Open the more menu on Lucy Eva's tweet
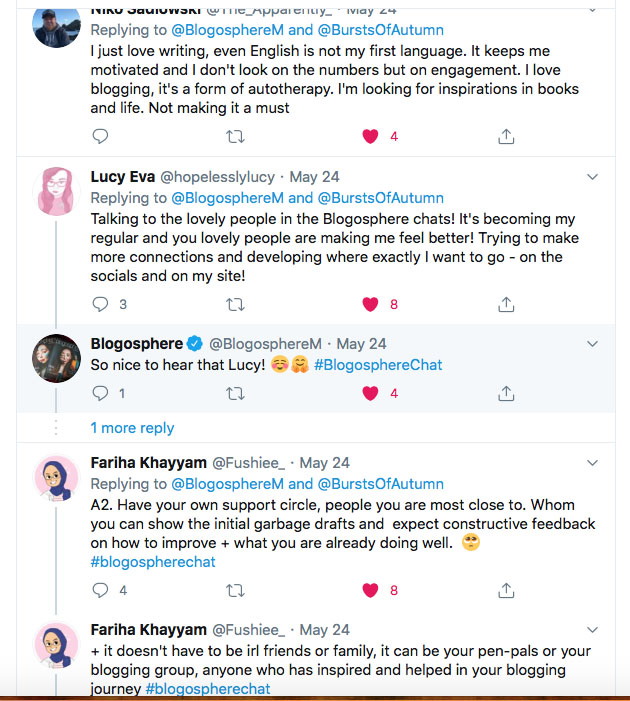 coord(591,177)
